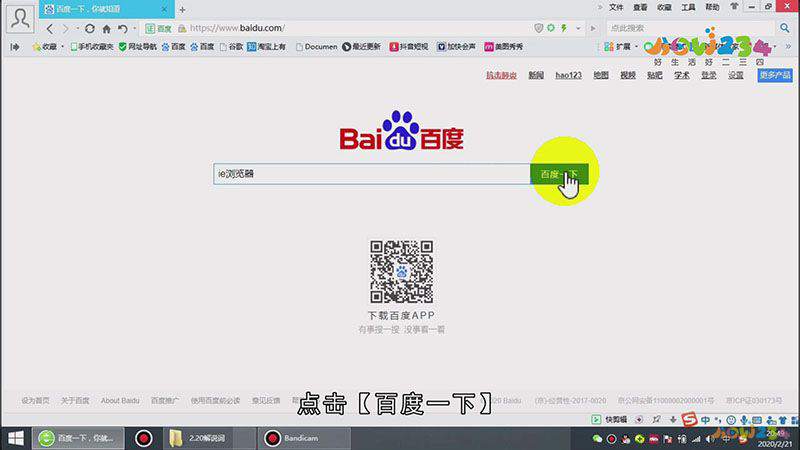800x450 pixels.
Task: Click the browser user avatar icon
Action: point(20,18)
